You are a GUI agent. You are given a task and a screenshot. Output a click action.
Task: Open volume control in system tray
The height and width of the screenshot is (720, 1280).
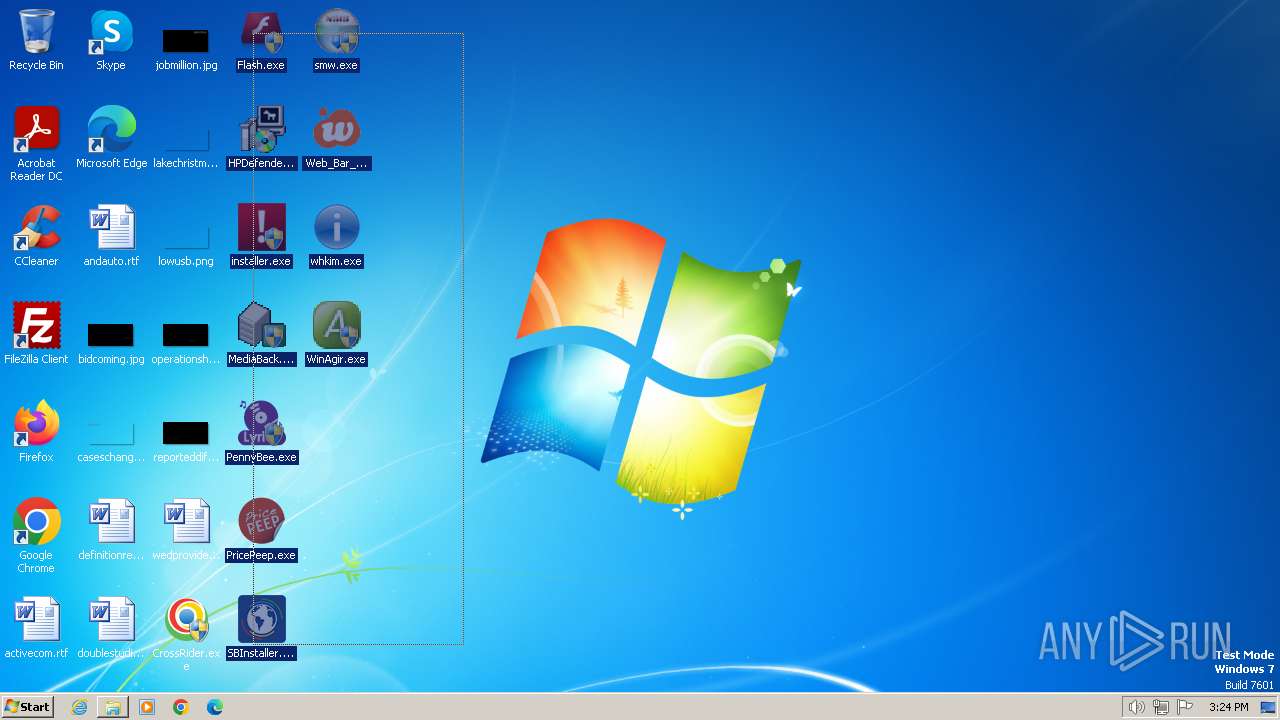1136,707
